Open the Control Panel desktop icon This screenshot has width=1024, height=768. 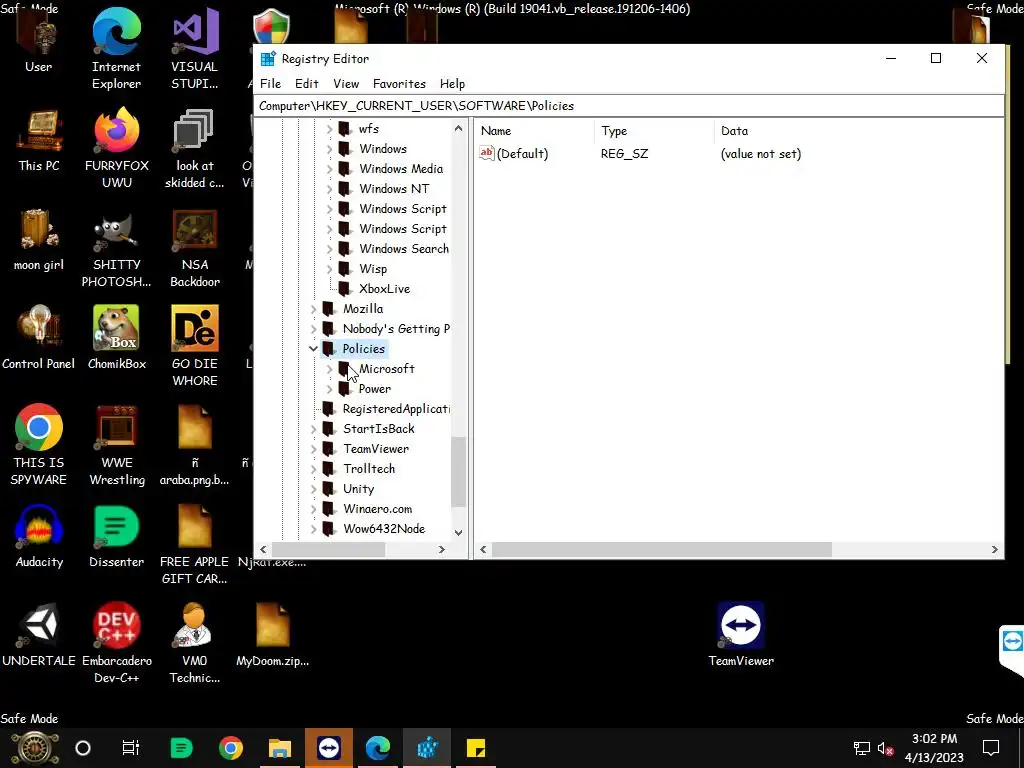[39, 338]
